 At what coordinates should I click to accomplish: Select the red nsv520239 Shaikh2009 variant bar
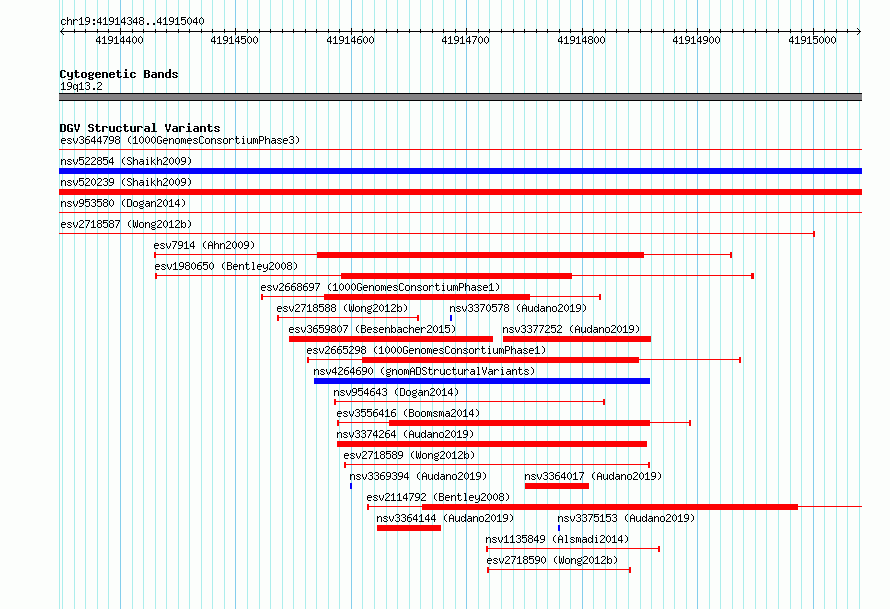460,192
